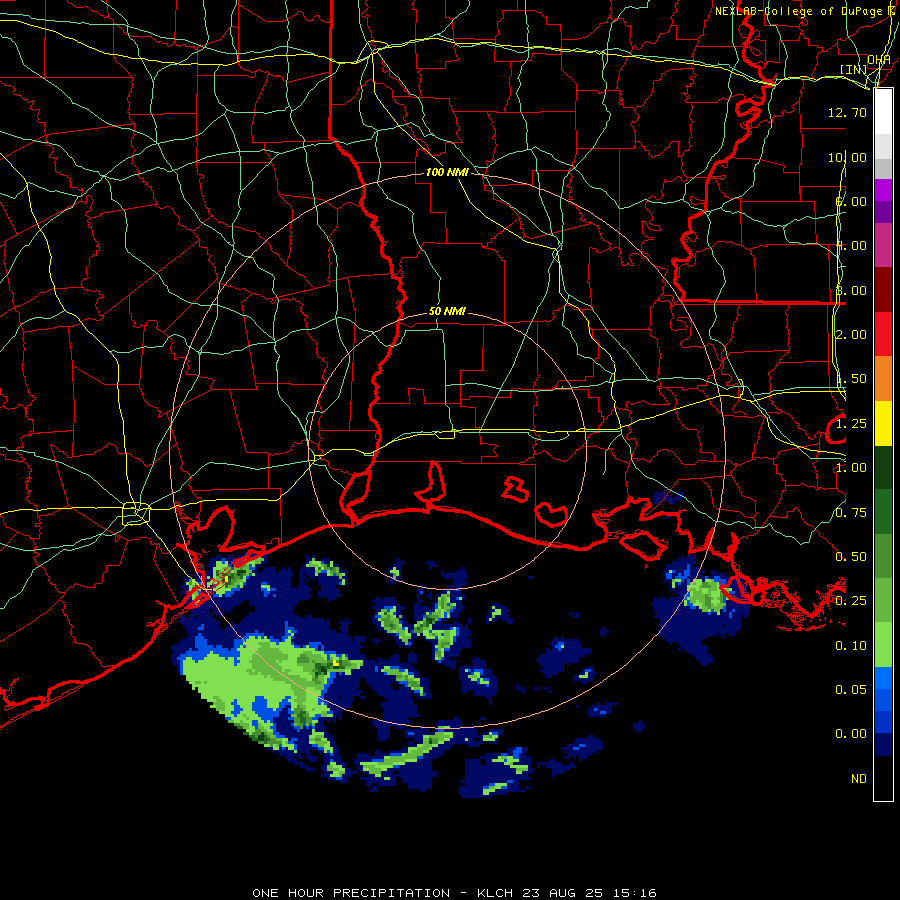
Task: Pick the pink 4.00 color swatch
Action: 883,245
